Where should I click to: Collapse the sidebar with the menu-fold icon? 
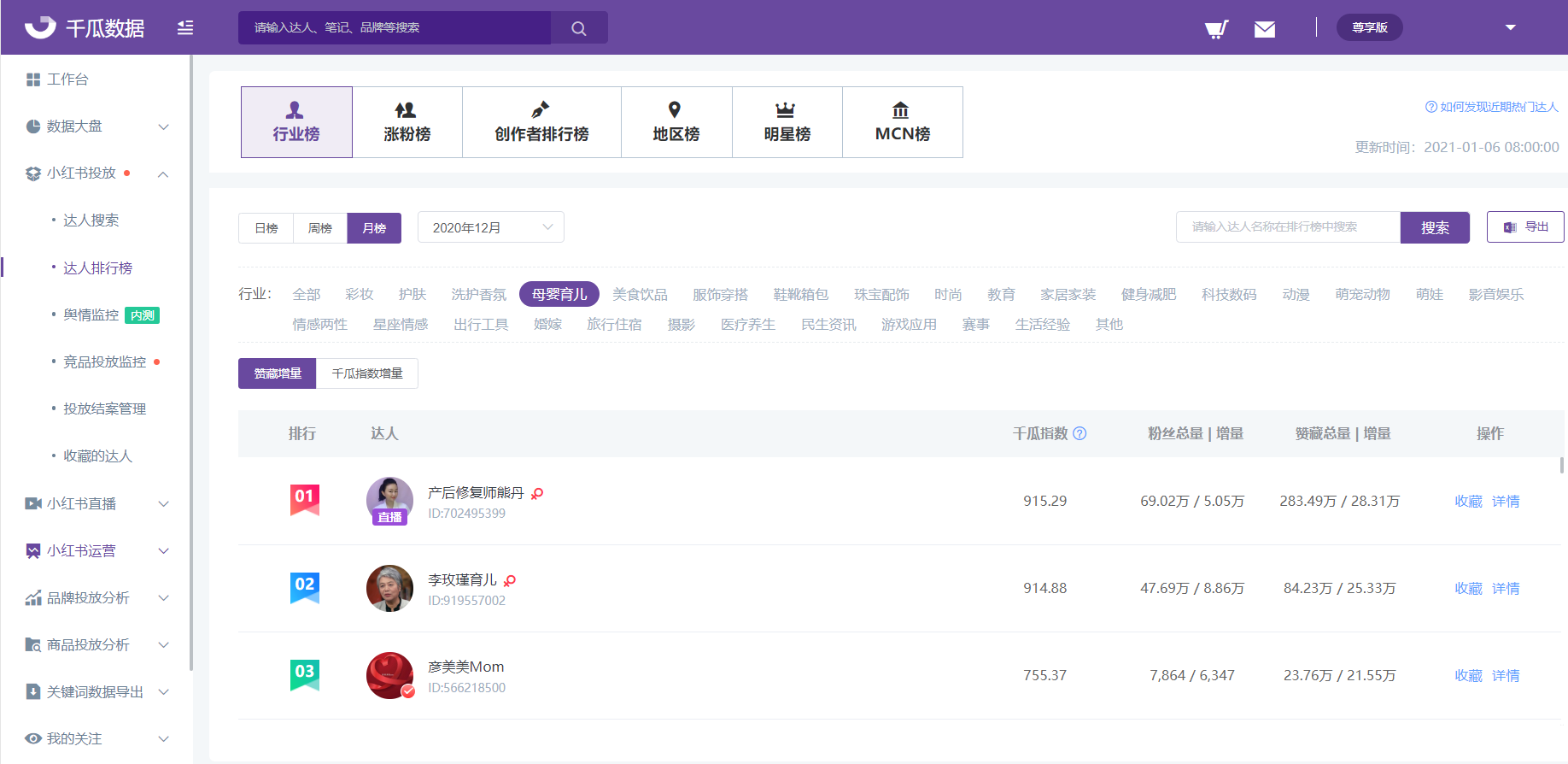point(185,28)
